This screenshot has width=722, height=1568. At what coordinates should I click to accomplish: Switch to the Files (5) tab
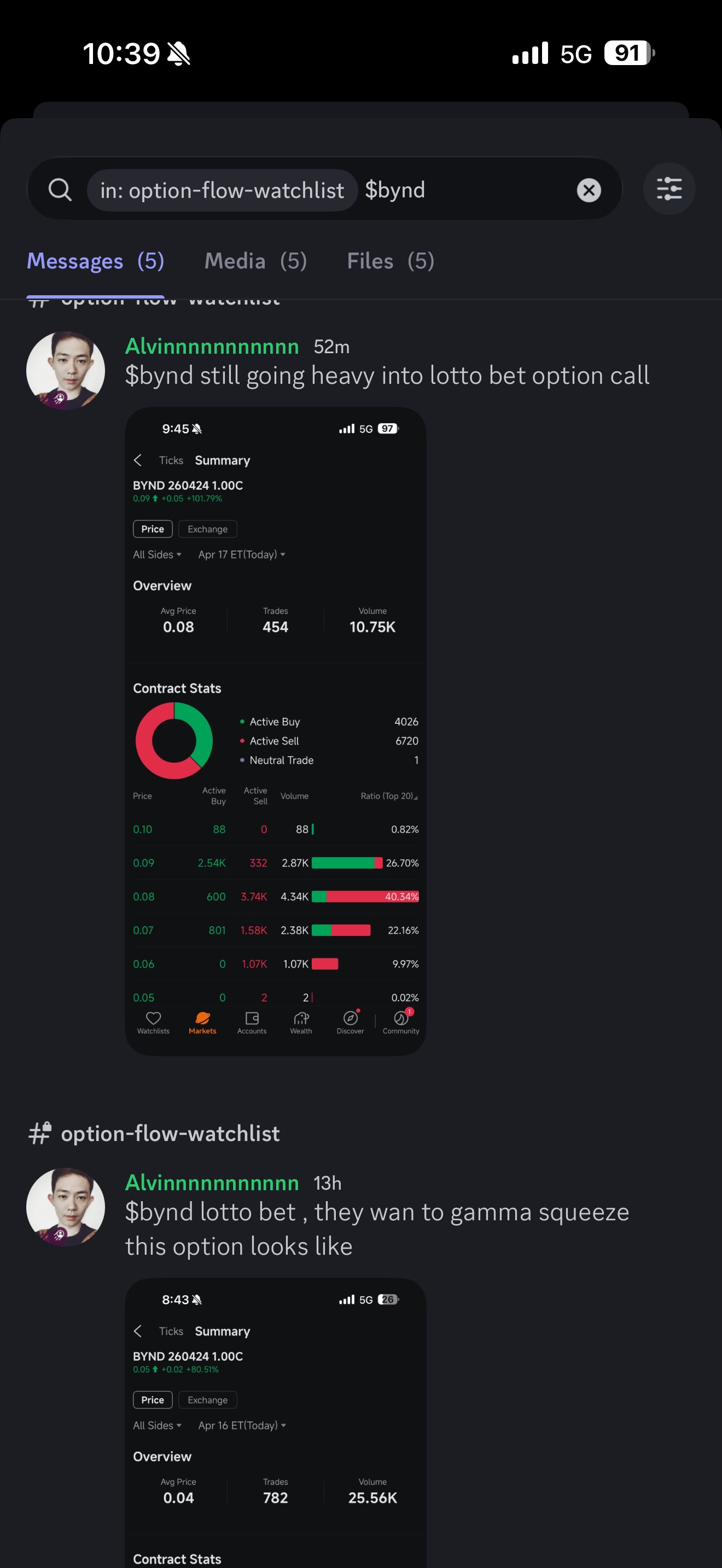coord(390,261)
